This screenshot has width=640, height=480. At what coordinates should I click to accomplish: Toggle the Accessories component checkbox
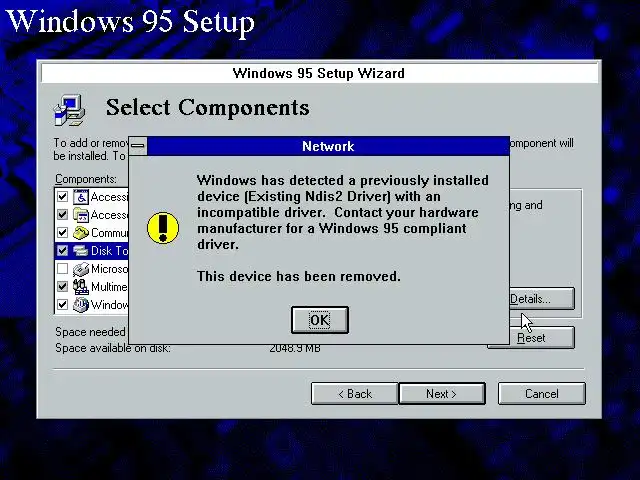point(62,215)
